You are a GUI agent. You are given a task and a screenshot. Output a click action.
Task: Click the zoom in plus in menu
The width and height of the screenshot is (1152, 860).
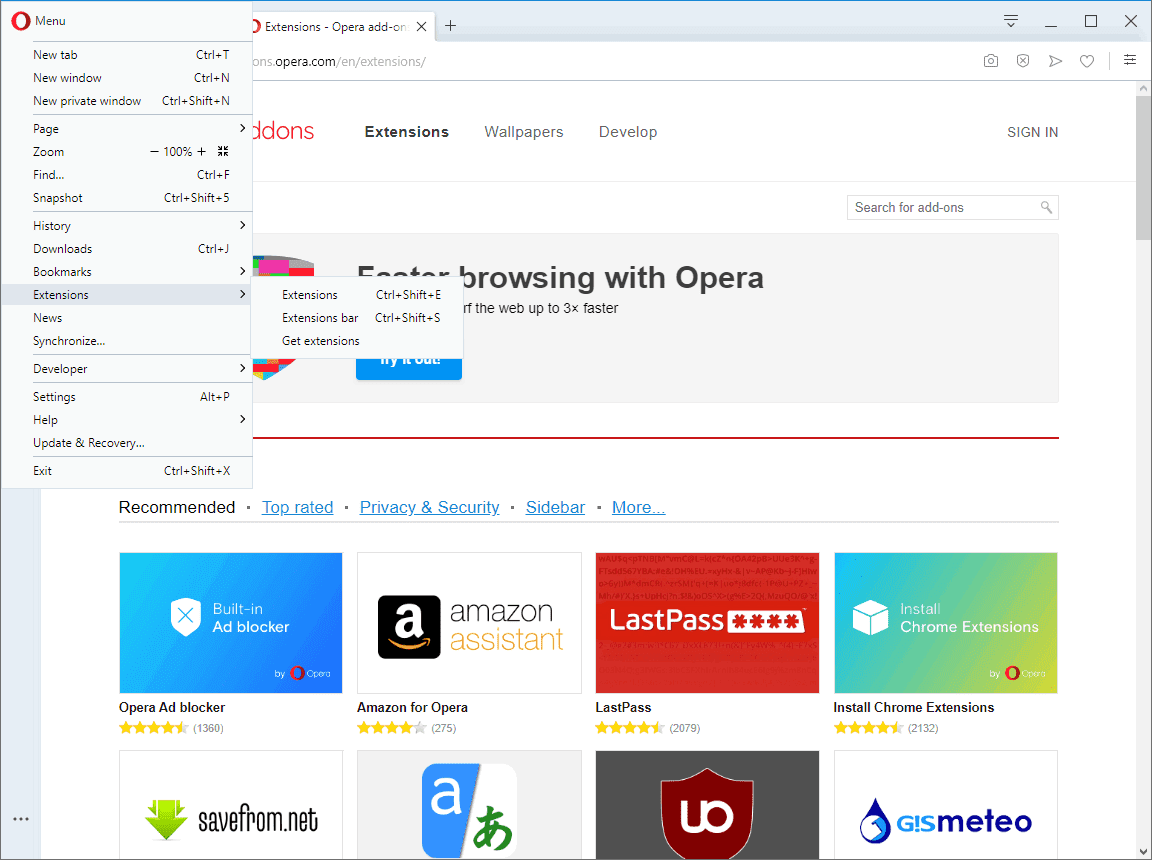201,152
